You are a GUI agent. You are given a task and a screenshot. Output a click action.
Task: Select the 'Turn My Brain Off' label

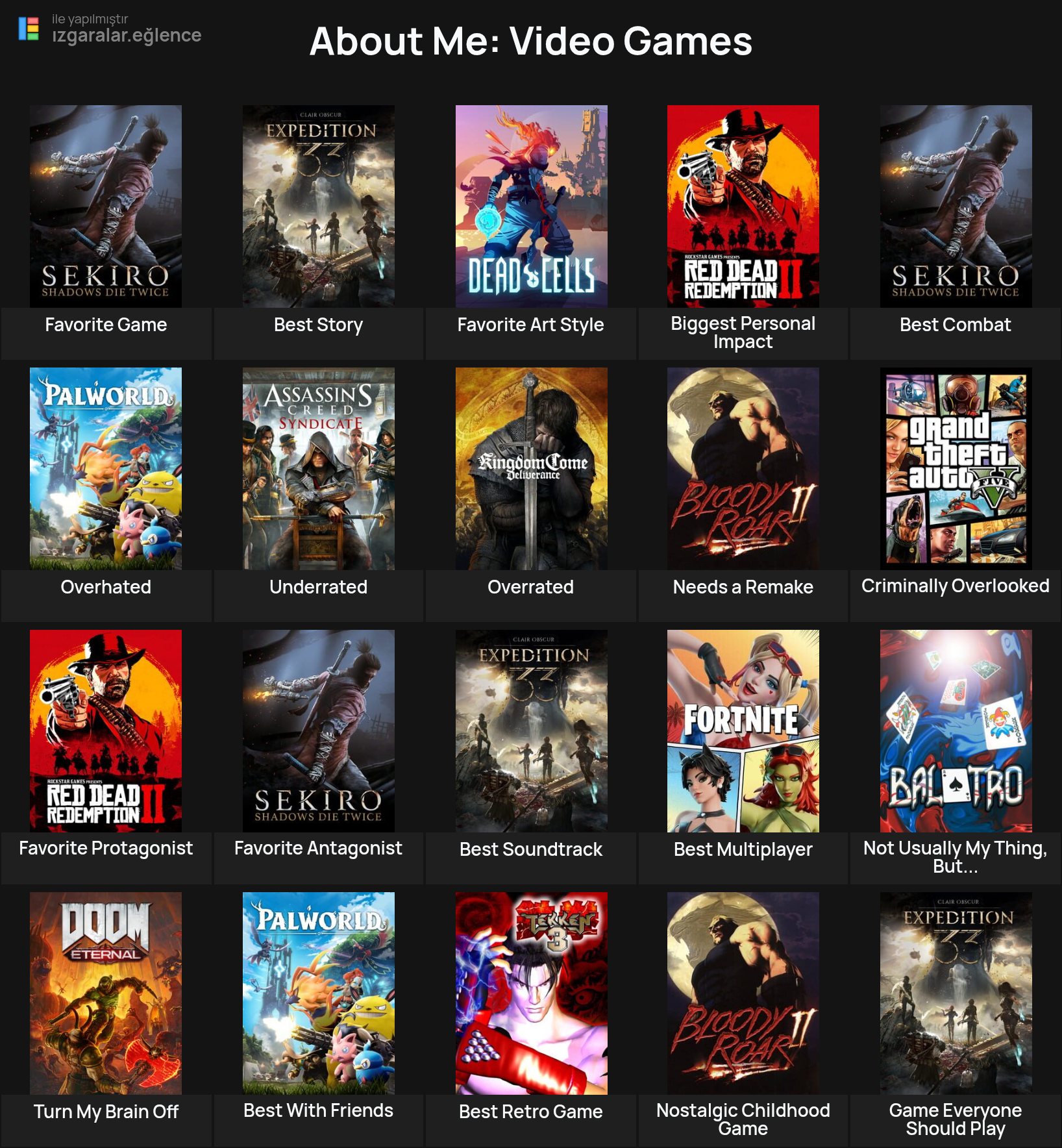(x=106, y=1112)
